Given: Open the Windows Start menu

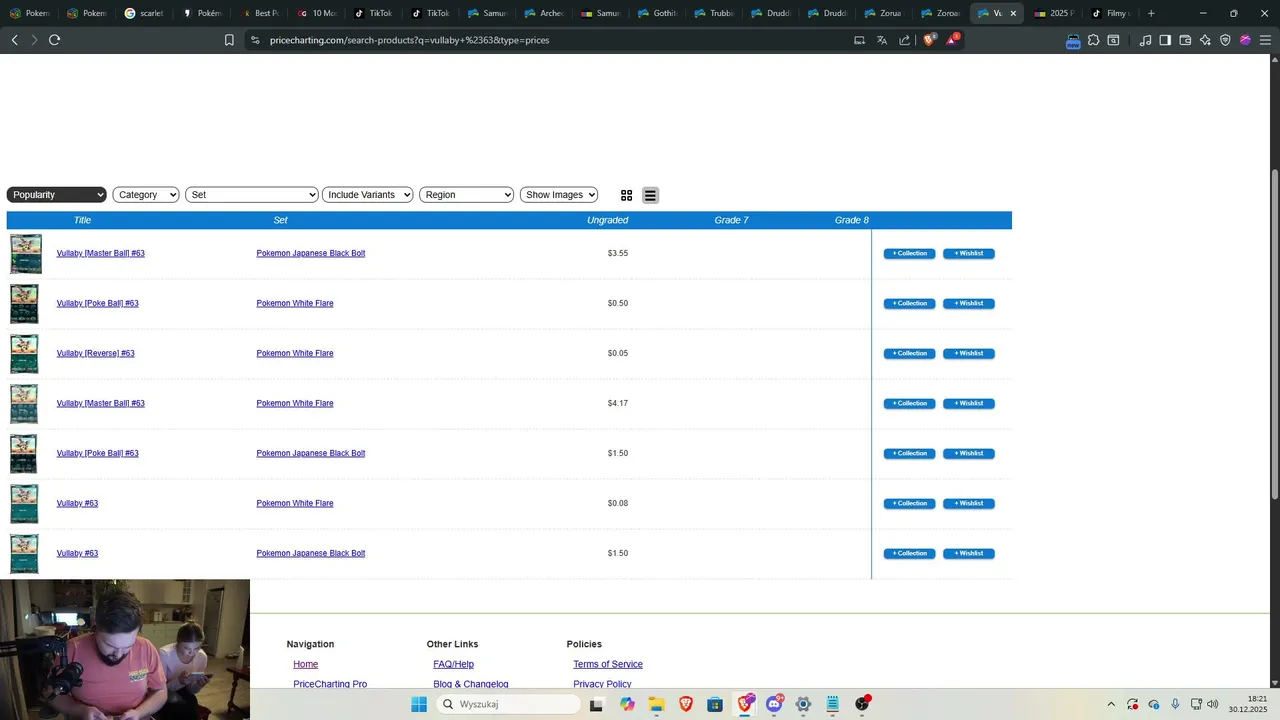Looking at the screenshot, I should tap(419, 704).
